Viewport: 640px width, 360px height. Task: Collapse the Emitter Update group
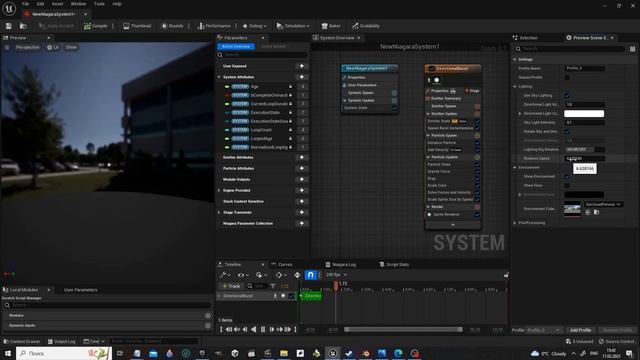point(428,114)
